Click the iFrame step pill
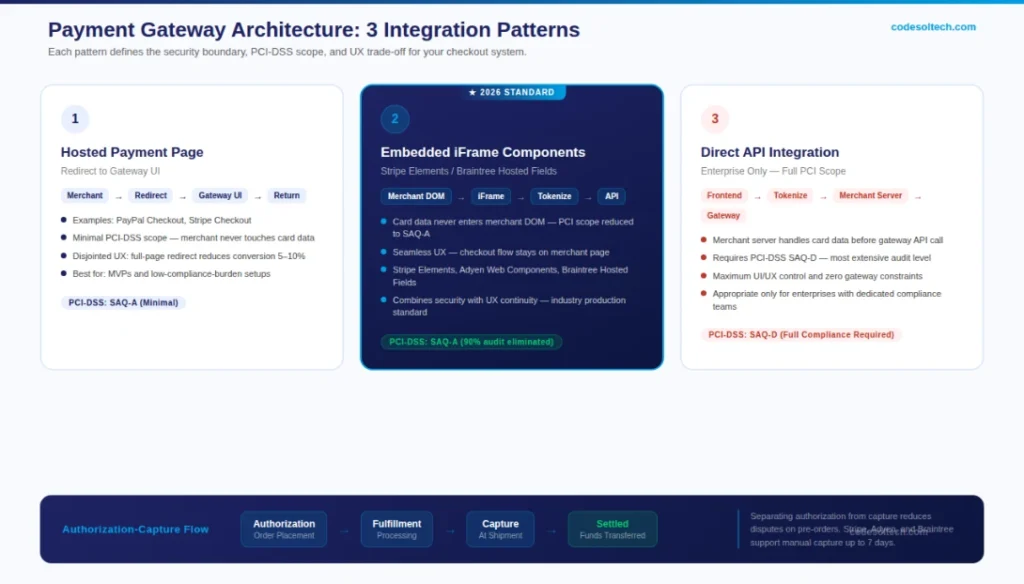1024x584 pixels. pos(491,196)
